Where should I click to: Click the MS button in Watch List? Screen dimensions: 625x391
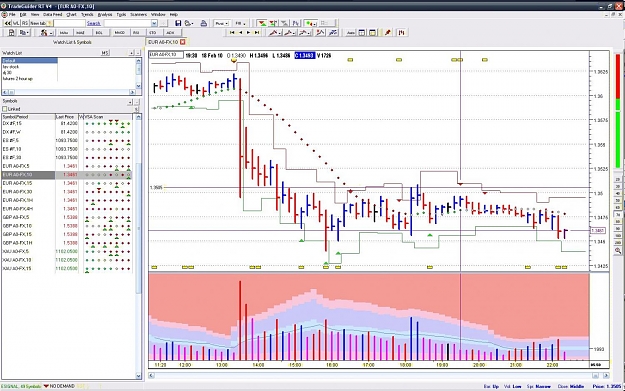tap(105, 53)
